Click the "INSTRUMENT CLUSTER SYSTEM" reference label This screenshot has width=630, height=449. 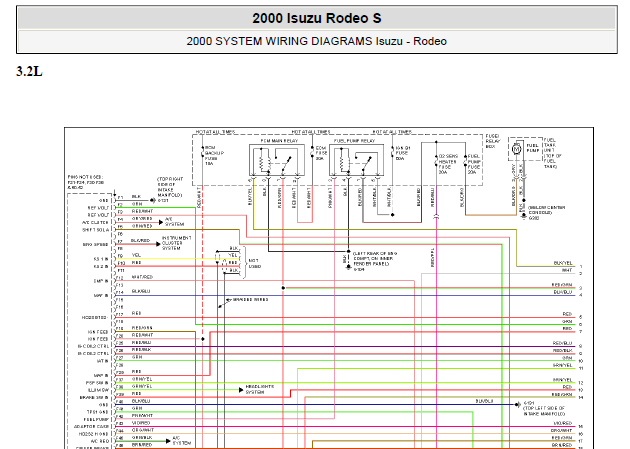pos(176,243)
